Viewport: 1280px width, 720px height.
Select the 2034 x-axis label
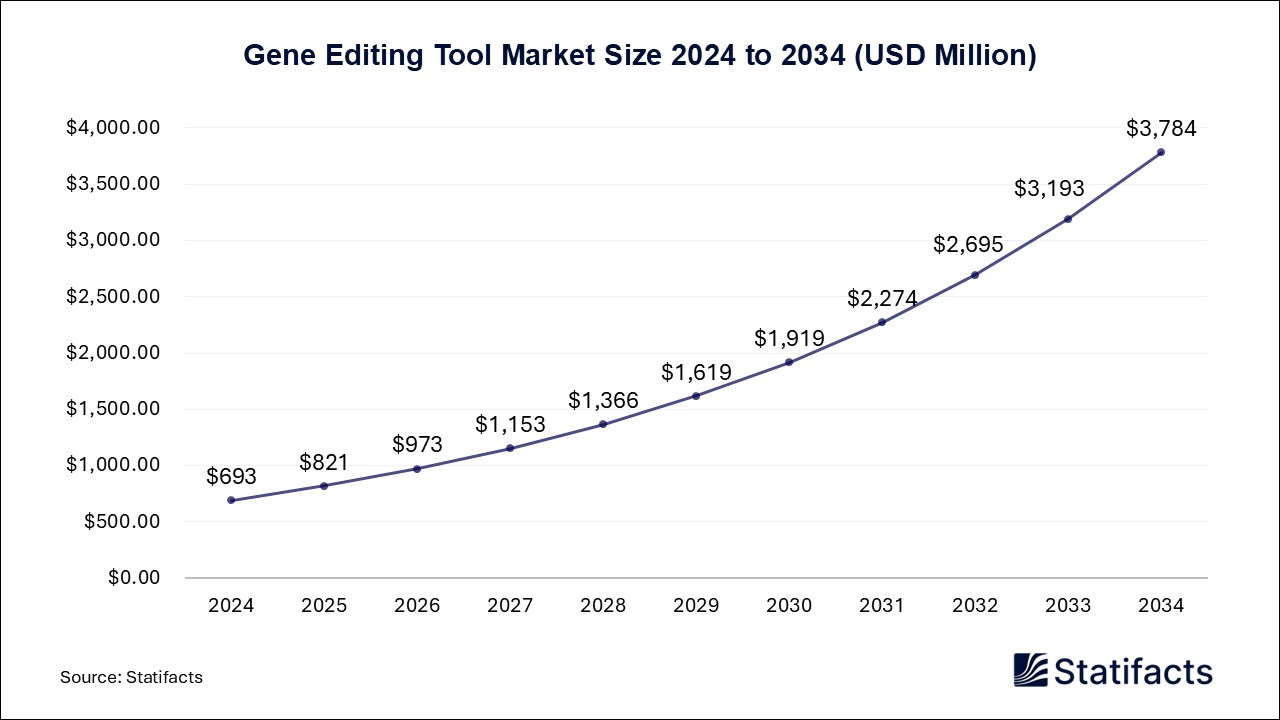[1161, 606]
